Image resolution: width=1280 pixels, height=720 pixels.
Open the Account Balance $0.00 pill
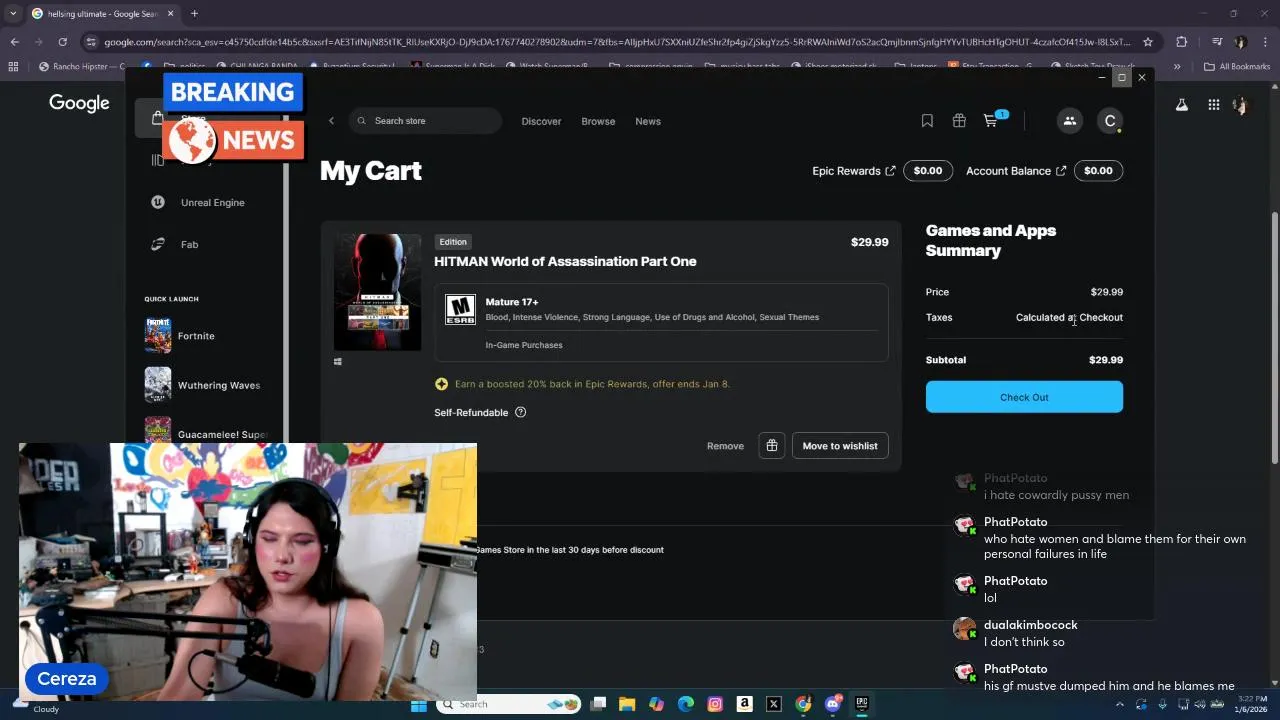point(1098,171)
